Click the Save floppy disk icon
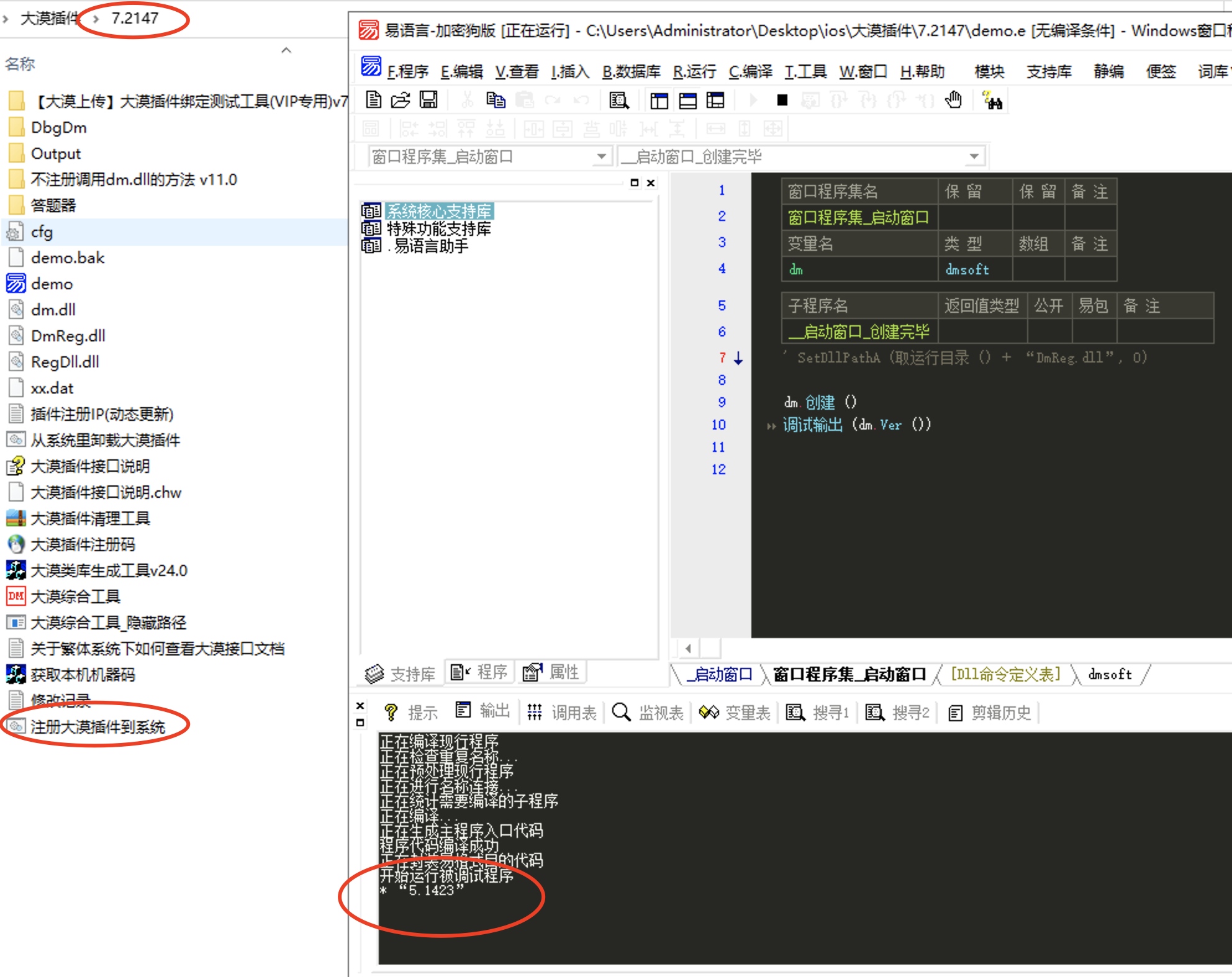The width and height of the screenshot is (1232, 977). click(428, 100)
